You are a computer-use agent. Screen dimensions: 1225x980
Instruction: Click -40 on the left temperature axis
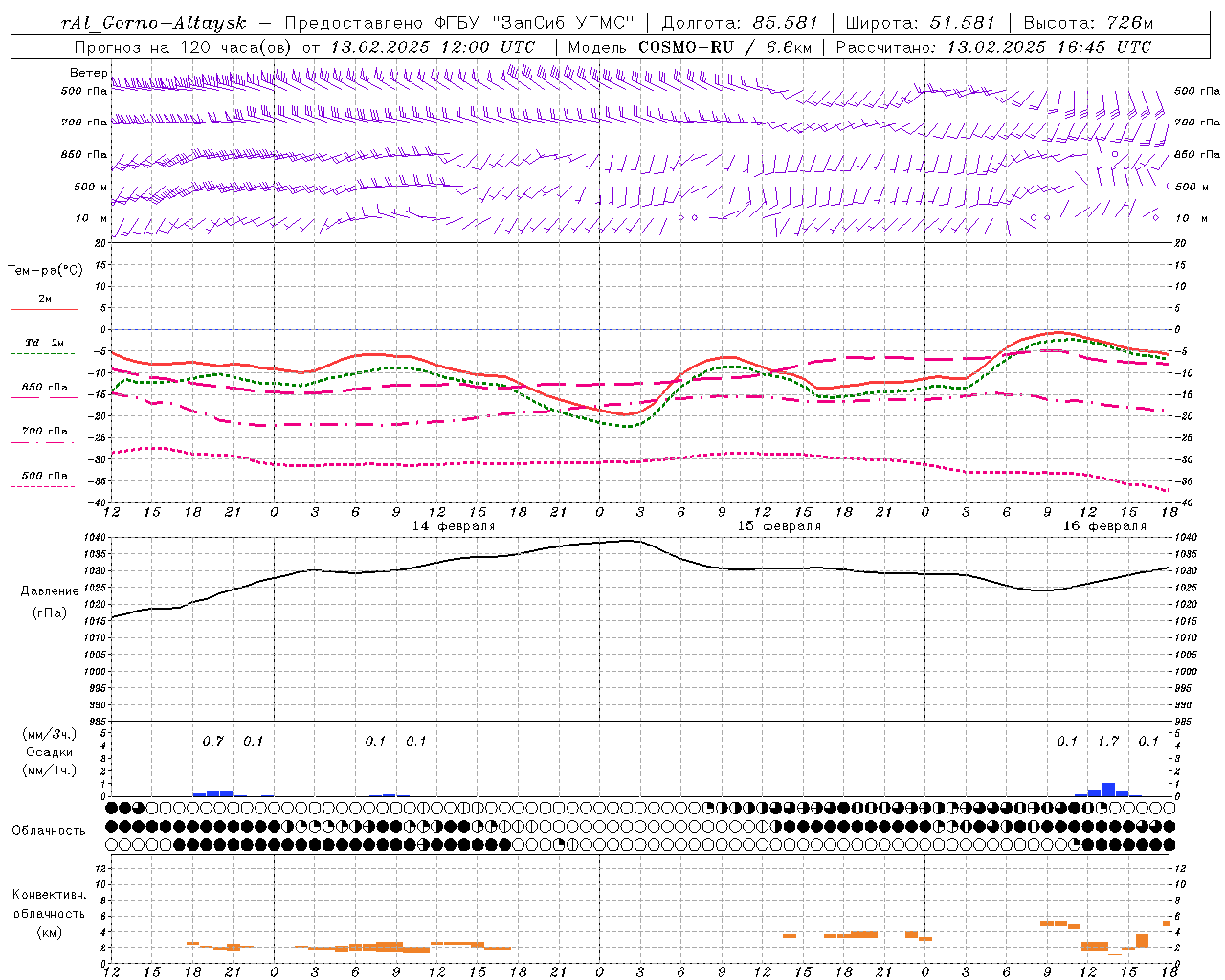pos(99,503)
